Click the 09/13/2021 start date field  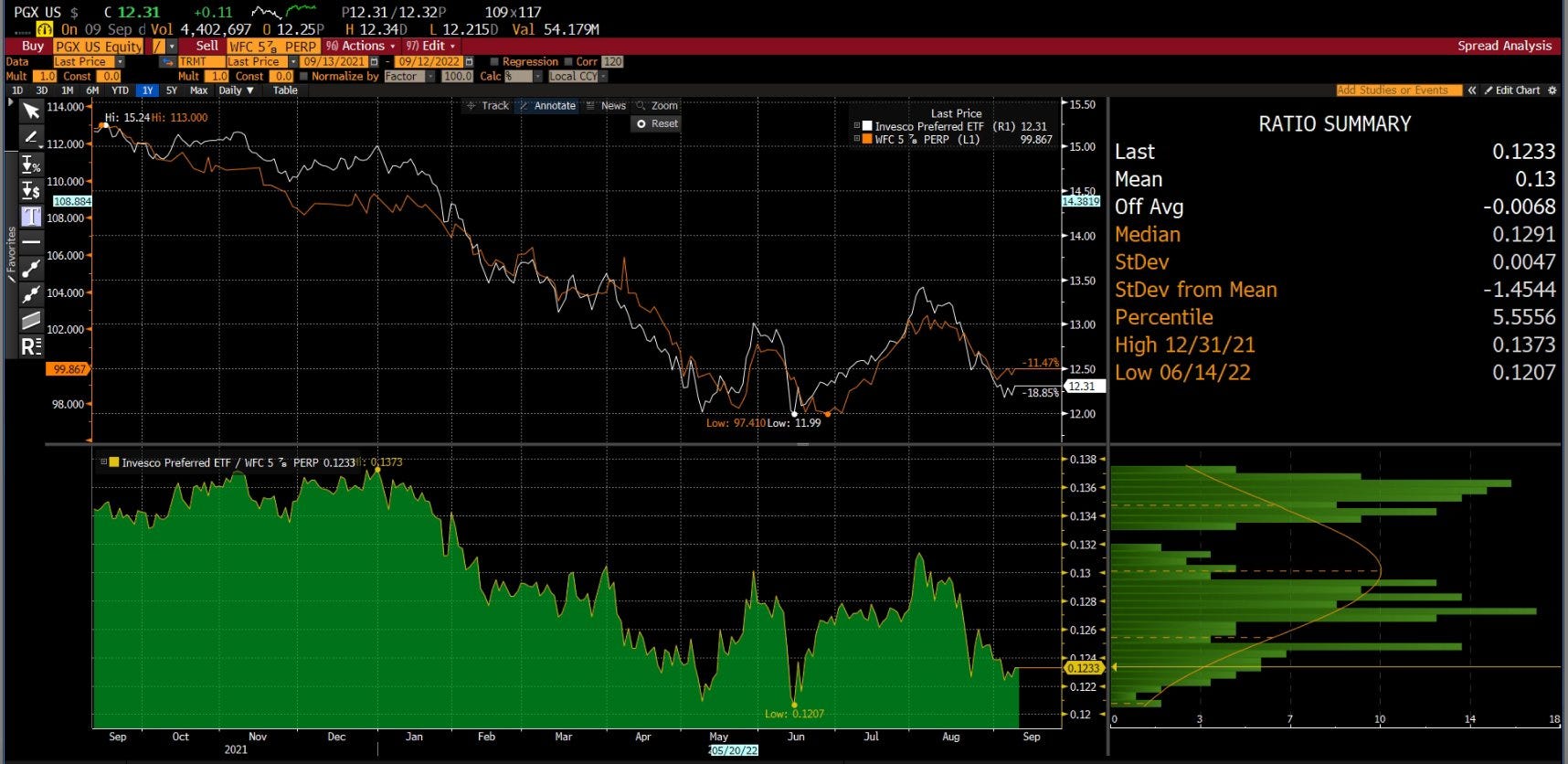[334, 61]
